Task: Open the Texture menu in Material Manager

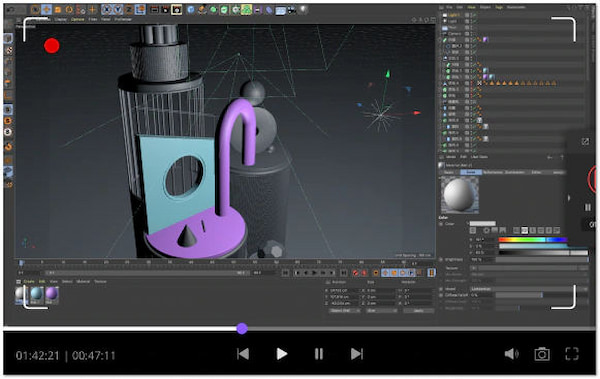Action: [x=100, y=282]
